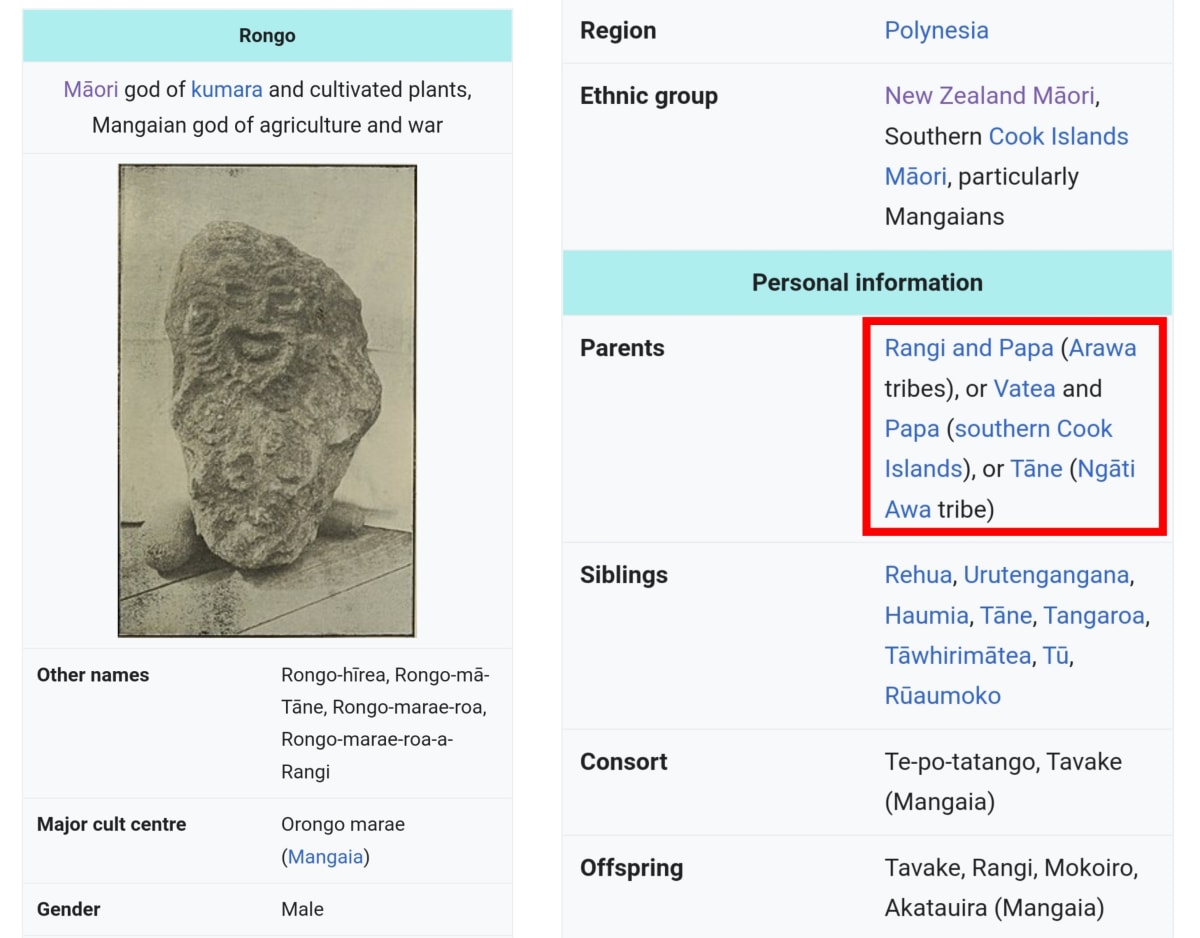Open the Polynesia region link
Screen dimensions: 1200x938
(936, 30)
